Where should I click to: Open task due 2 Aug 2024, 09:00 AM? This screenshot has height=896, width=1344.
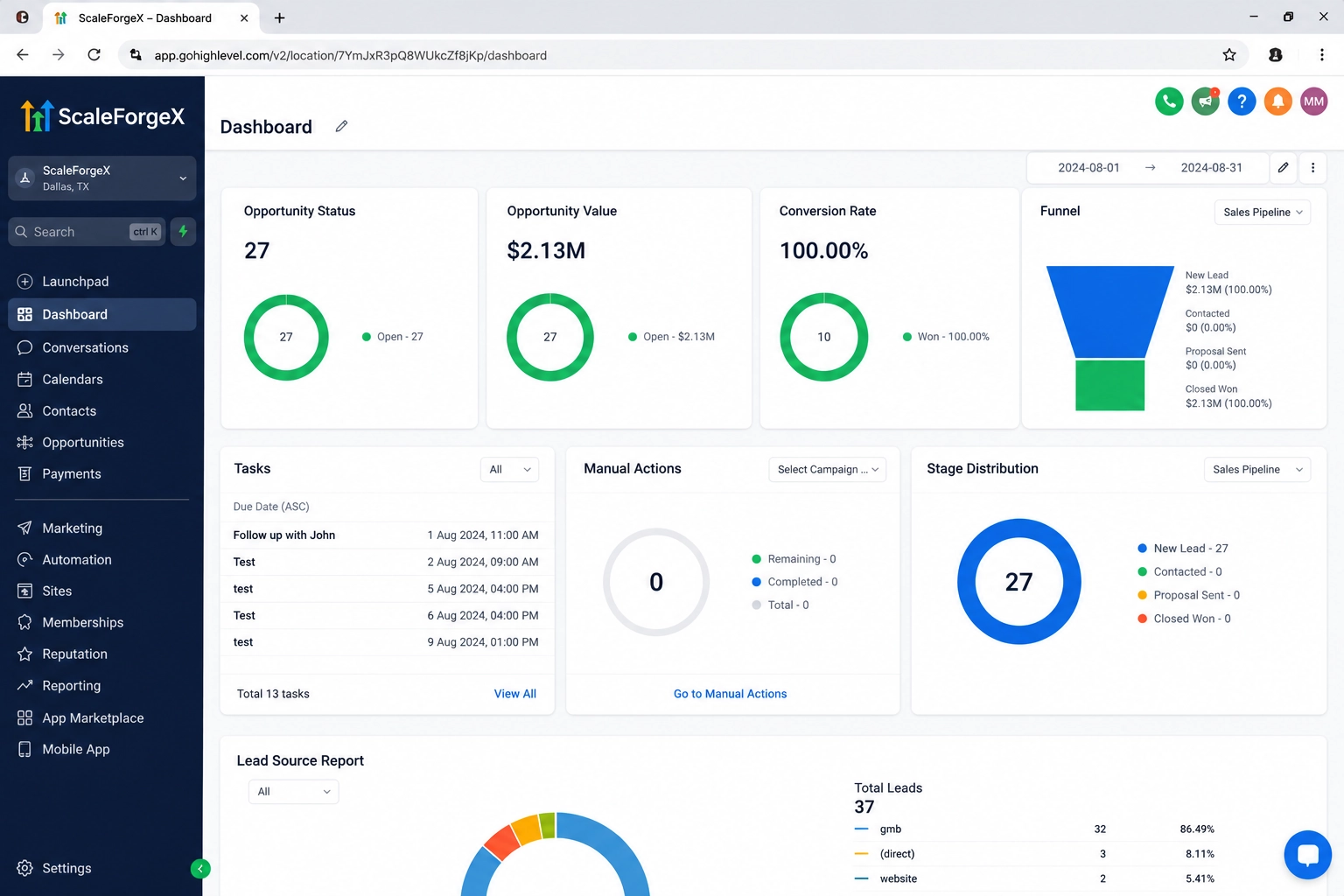pyautogui.click(x=386, y=562)
